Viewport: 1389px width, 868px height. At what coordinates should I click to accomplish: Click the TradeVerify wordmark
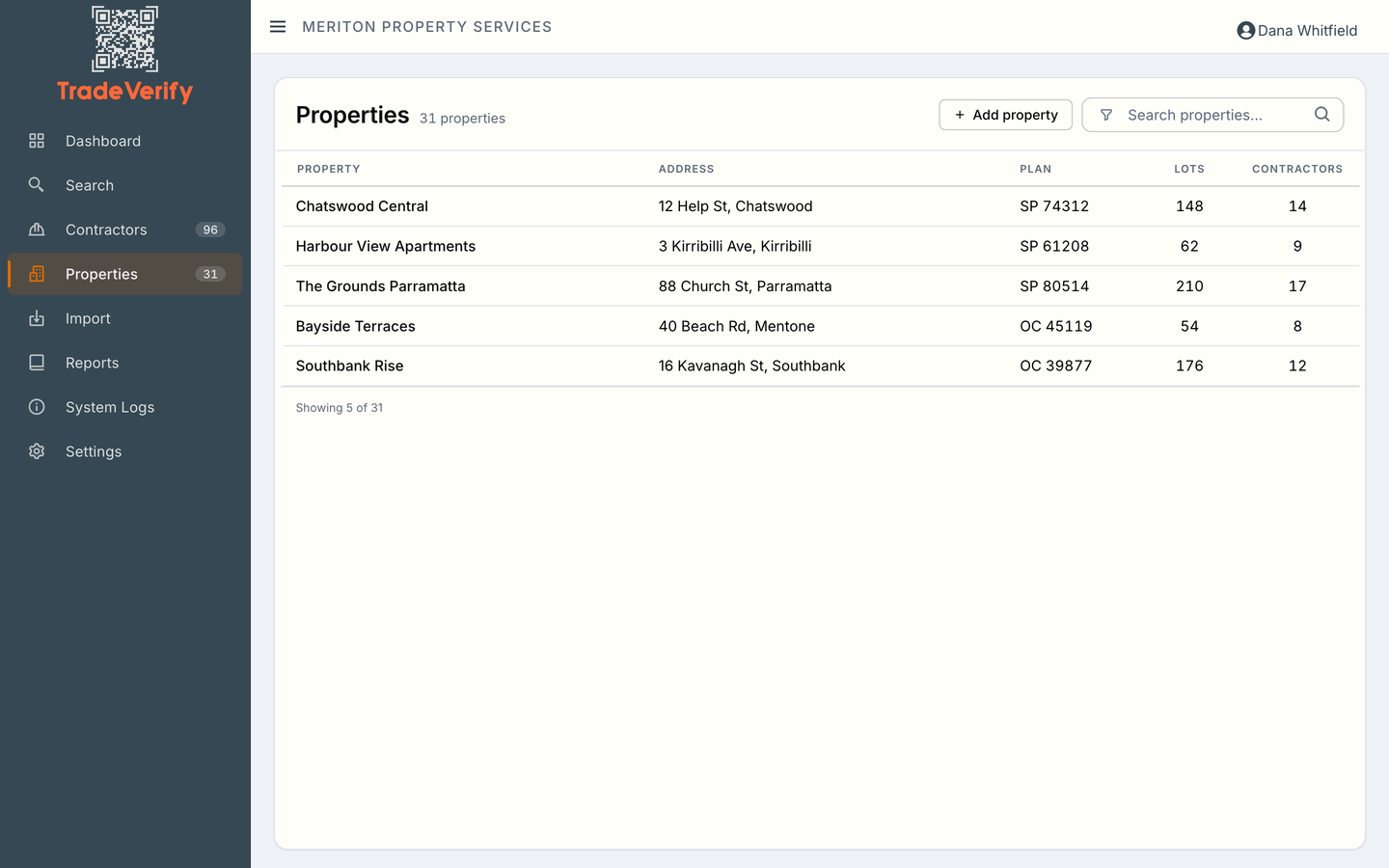click(124, 92)
